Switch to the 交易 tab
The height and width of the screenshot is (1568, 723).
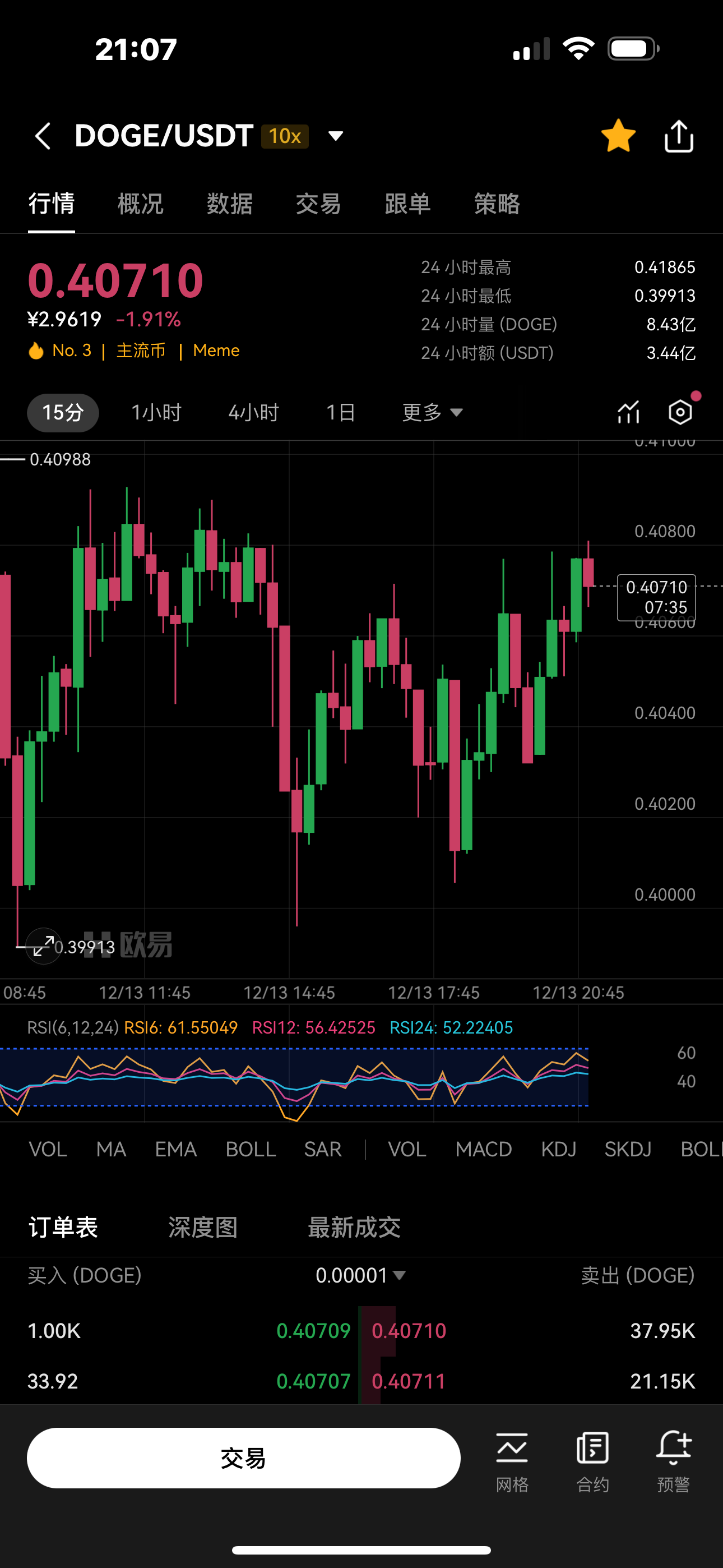318,204
